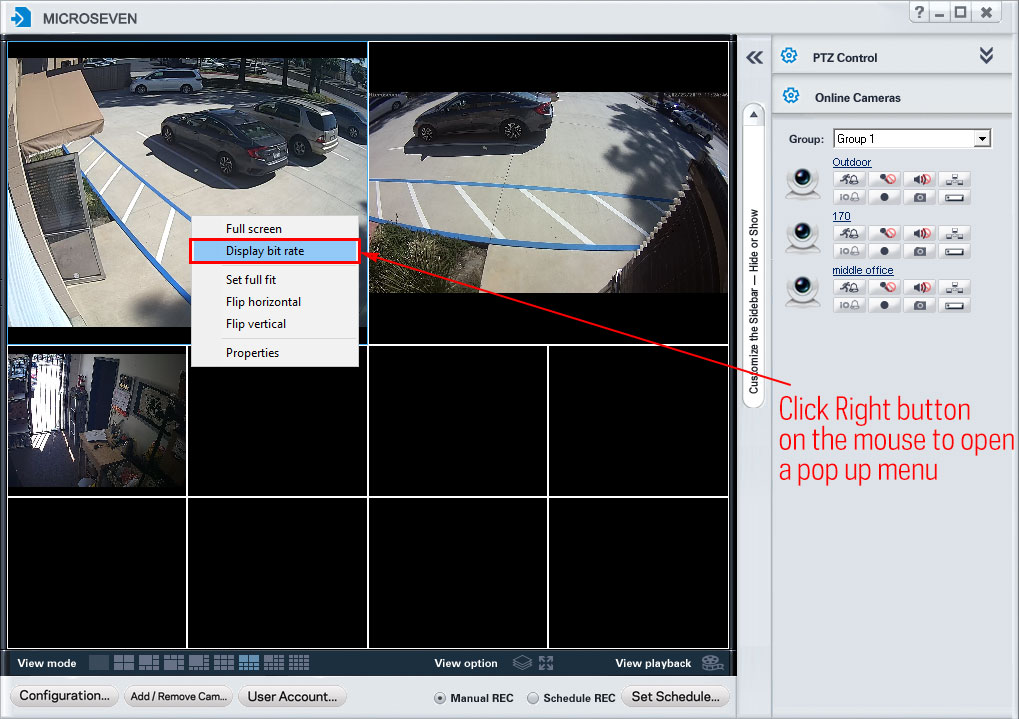1019x719 pixels.
Task: Collapse the sidebar with double-left arrow
Action: (x=754, y=58)
